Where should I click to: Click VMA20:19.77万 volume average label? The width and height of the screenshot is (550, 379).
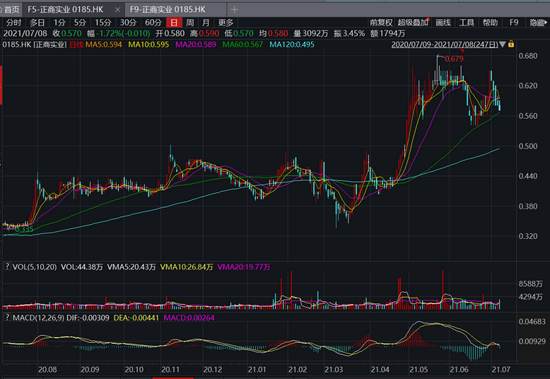(x=244, y=267)
